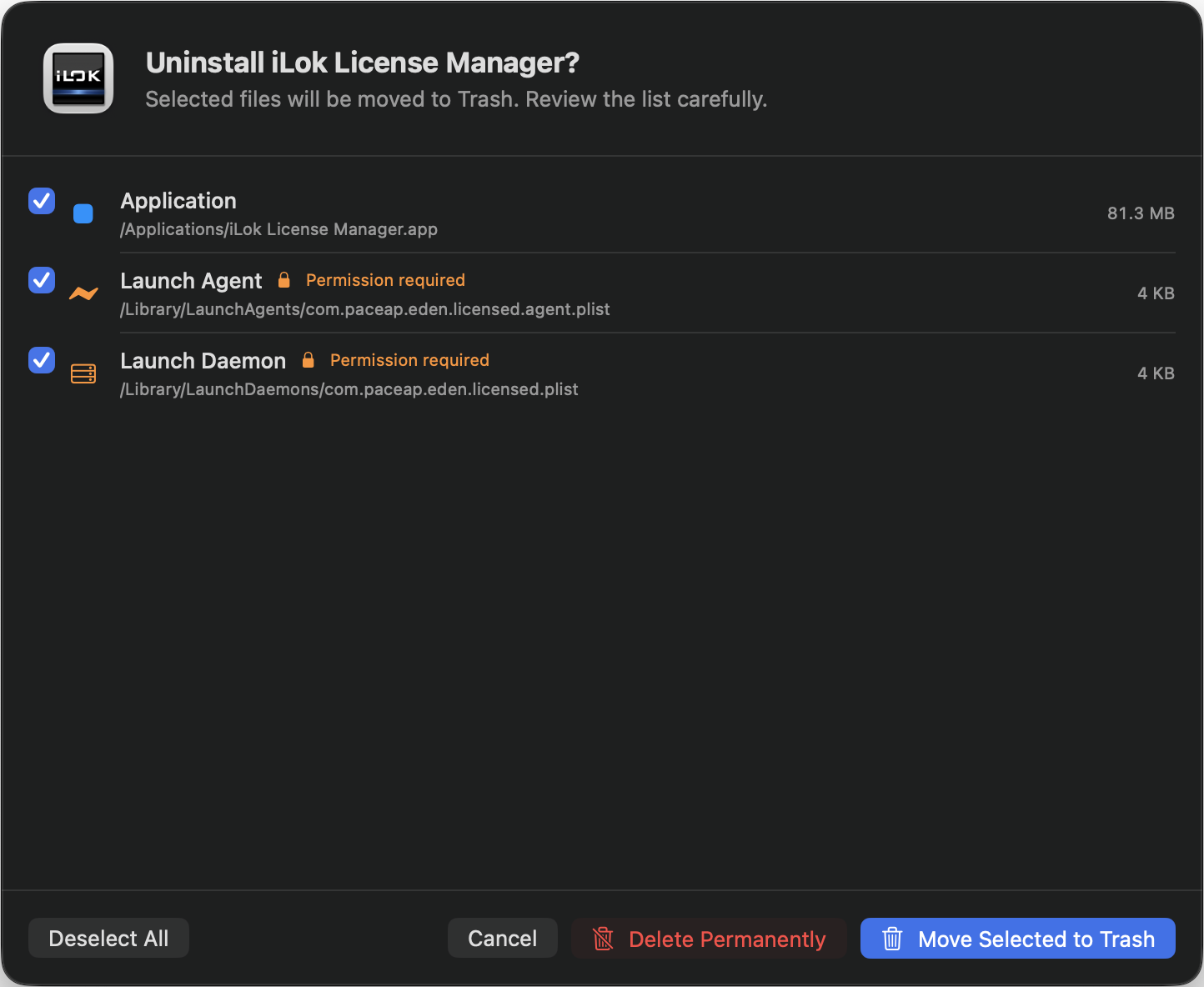The height and width of the screenshot is (987, 1204).
Task: Click the /Applications/iLok License Manager.app path
Action: pos(279,229)
